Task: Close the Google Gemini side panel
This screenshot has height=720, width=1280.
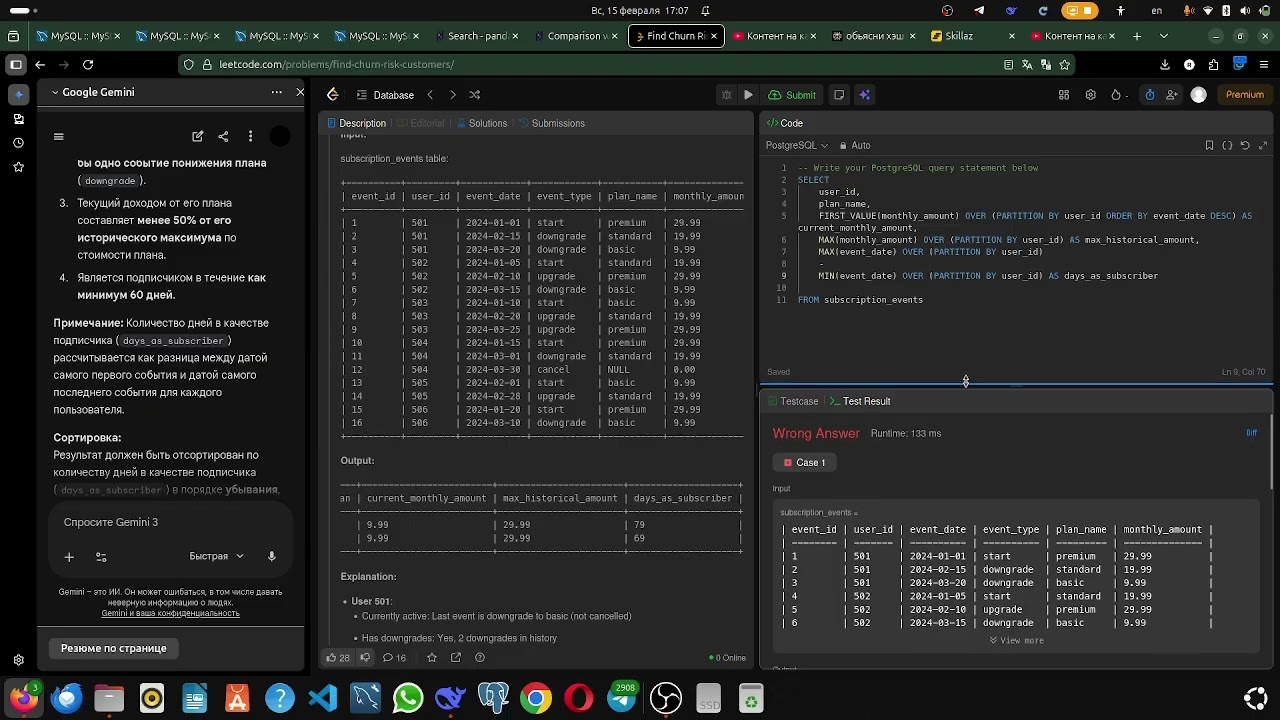Action: click(300, 92)
